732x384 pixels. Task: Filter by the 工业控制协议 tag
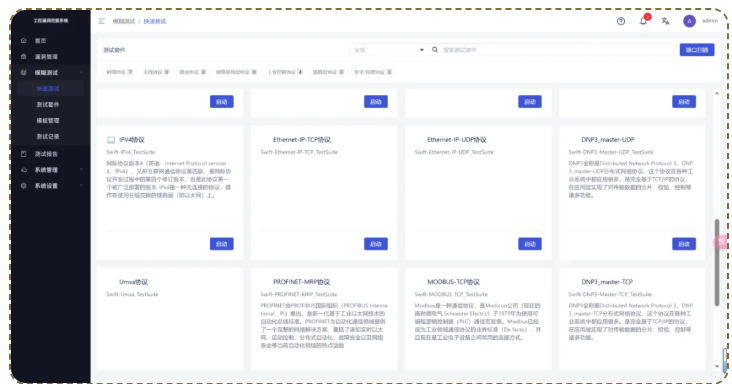[285, 72]
